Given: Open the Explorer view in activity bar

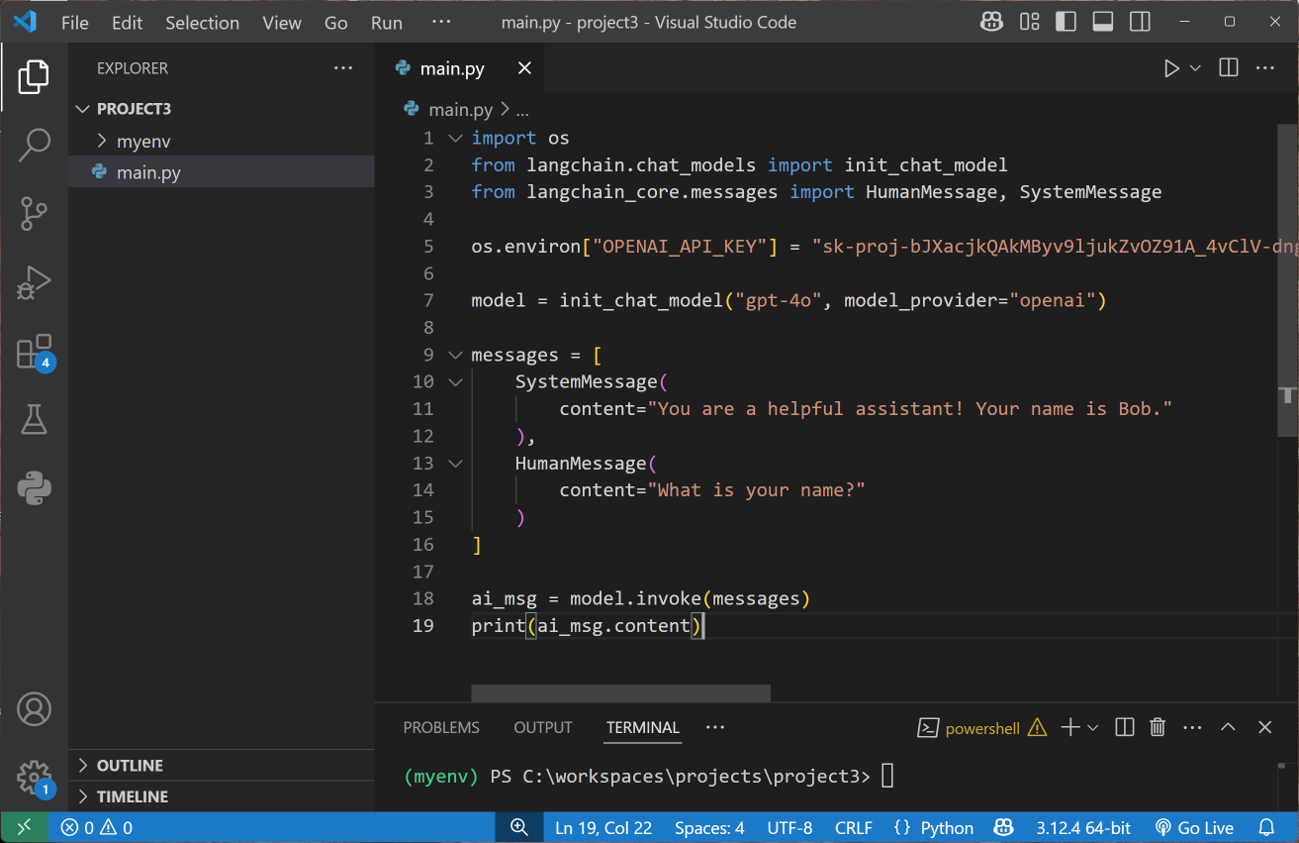Looking at the screenshot, I should tap(33, 77).
